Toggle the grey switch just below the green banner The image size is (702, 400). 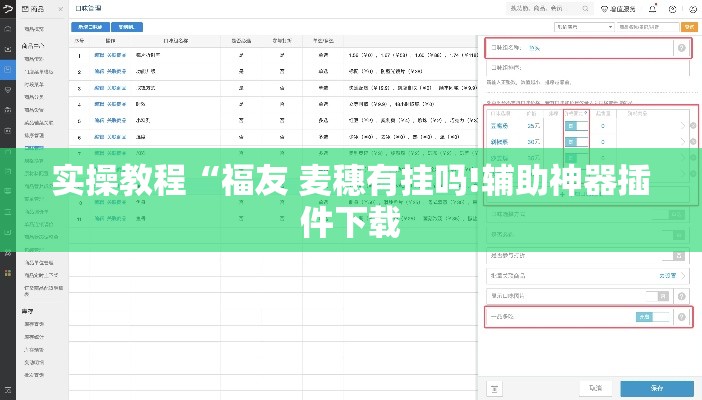[673, 256]
